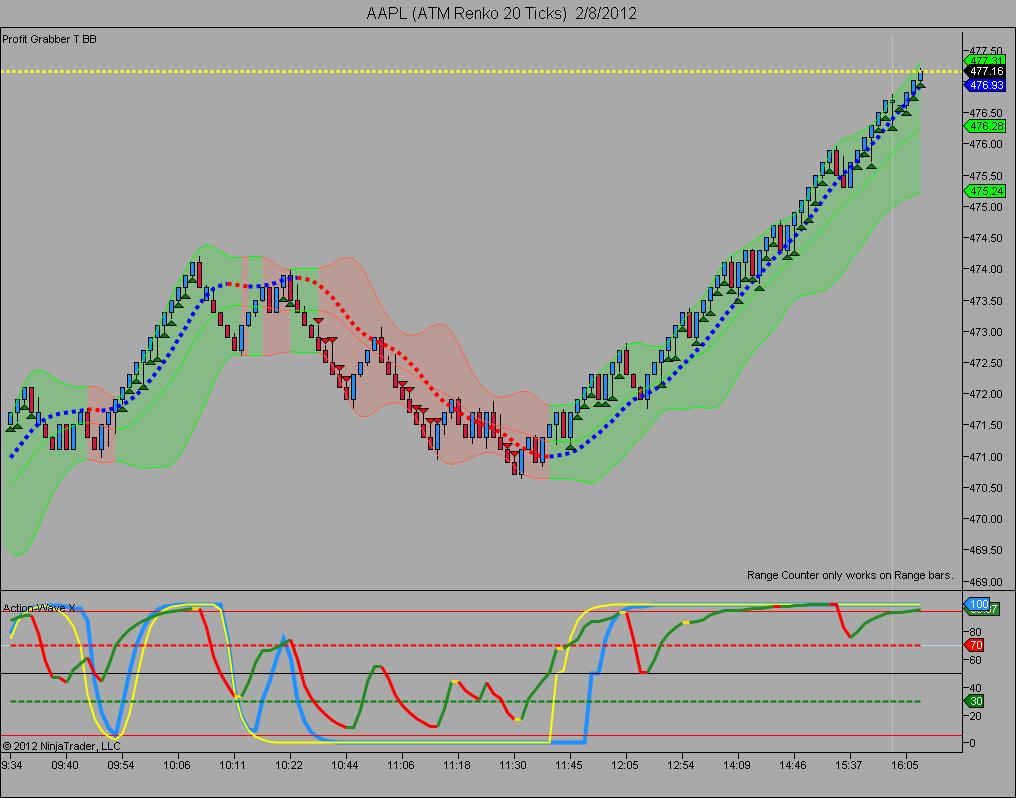Click the 476.00 price axis label
Image resolution: width=1016 pixels, height=798 pixels.
pos(986,144)
